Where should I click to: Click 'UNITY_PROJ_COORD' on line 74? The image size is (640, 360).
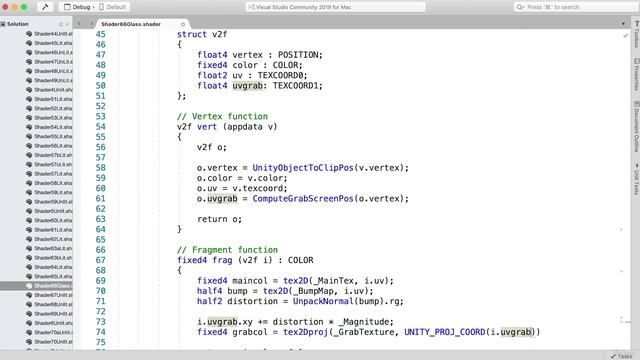[x=445, y=332]
